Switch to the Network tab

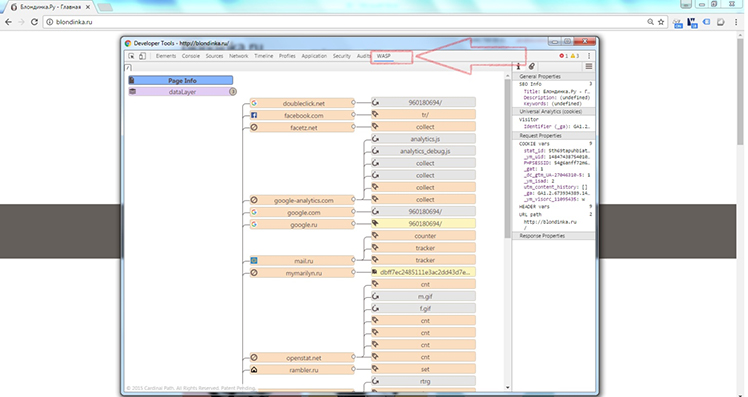pyautogui.click(x=239, y=56)
